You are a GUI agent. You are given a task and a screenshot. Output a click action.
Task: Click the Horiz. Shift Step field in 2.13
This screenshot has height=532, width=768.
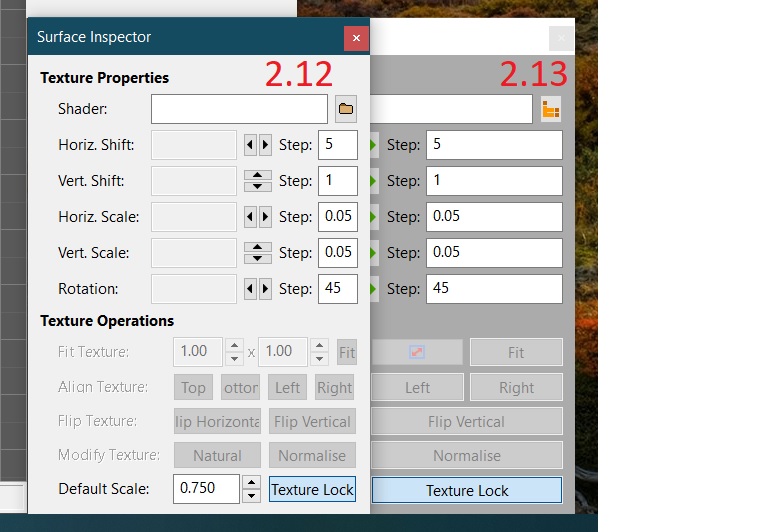(494, 145)
